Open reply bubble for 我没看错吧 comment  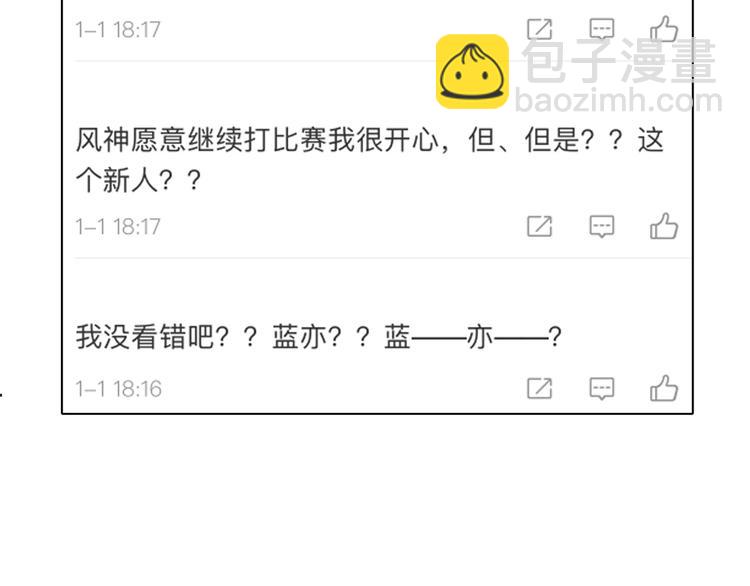click(x=602, y=388)
